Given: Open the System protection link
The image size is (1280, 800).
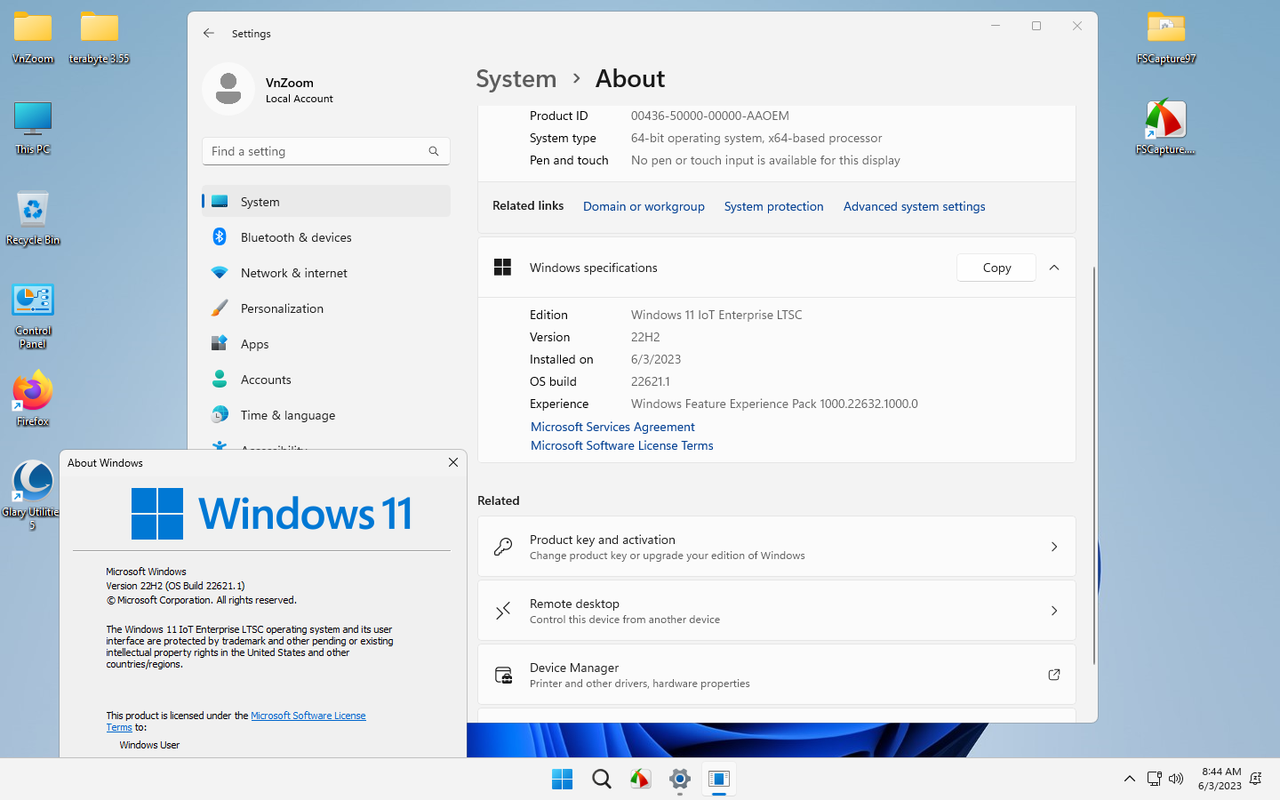Looking at the screenshot, I should tap(774, 206).
